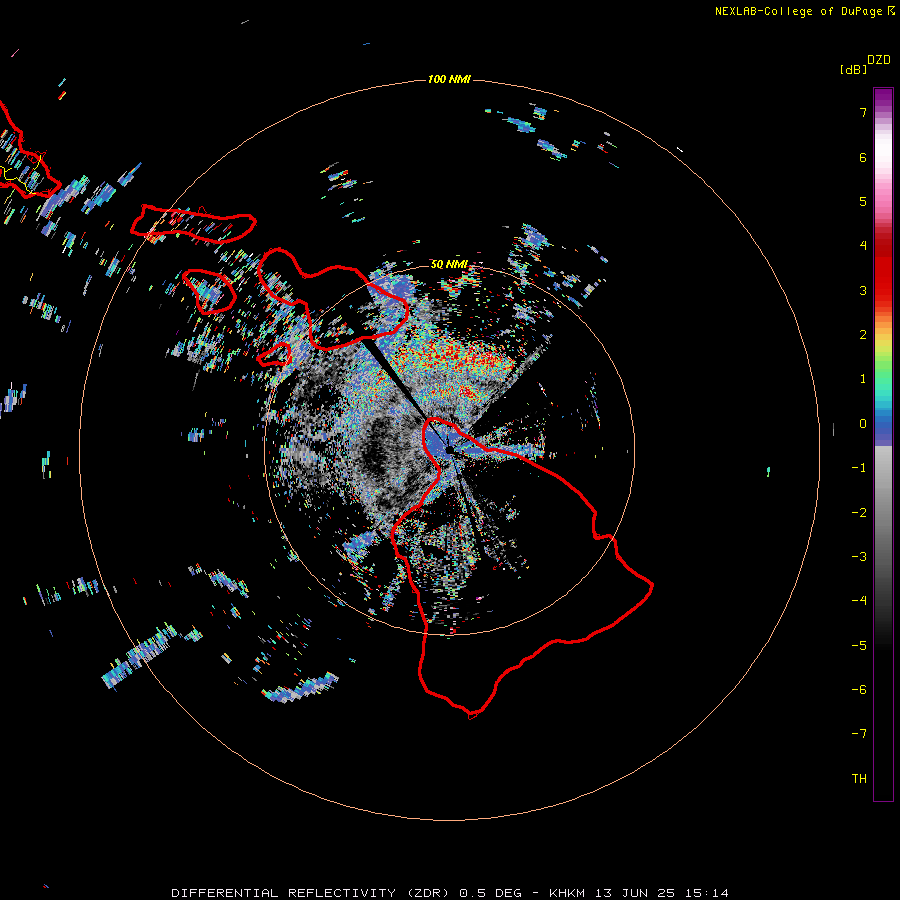Image resolution: width=900 pixels, height=900 pixels.
Task: Click the Differential Reflectivity KHKM title text
Action: pos(450,893)
